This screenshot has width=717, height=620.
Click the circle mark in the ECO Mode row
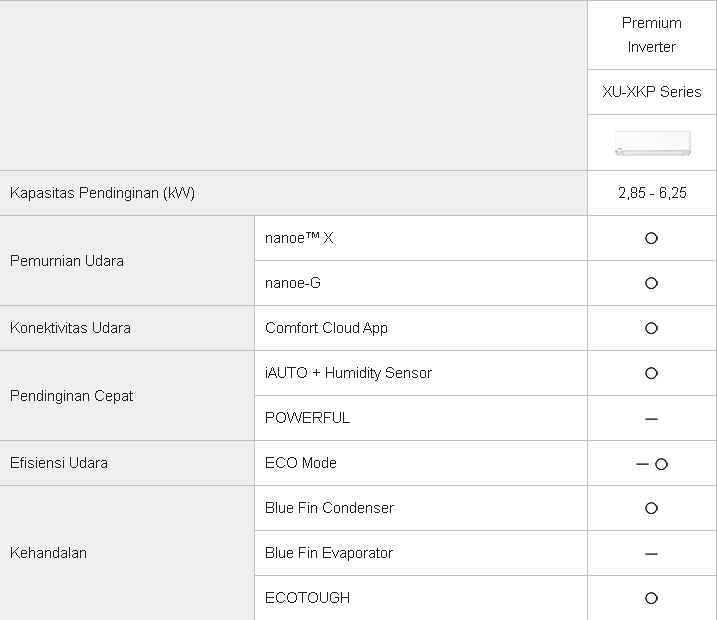click(661, 464)
